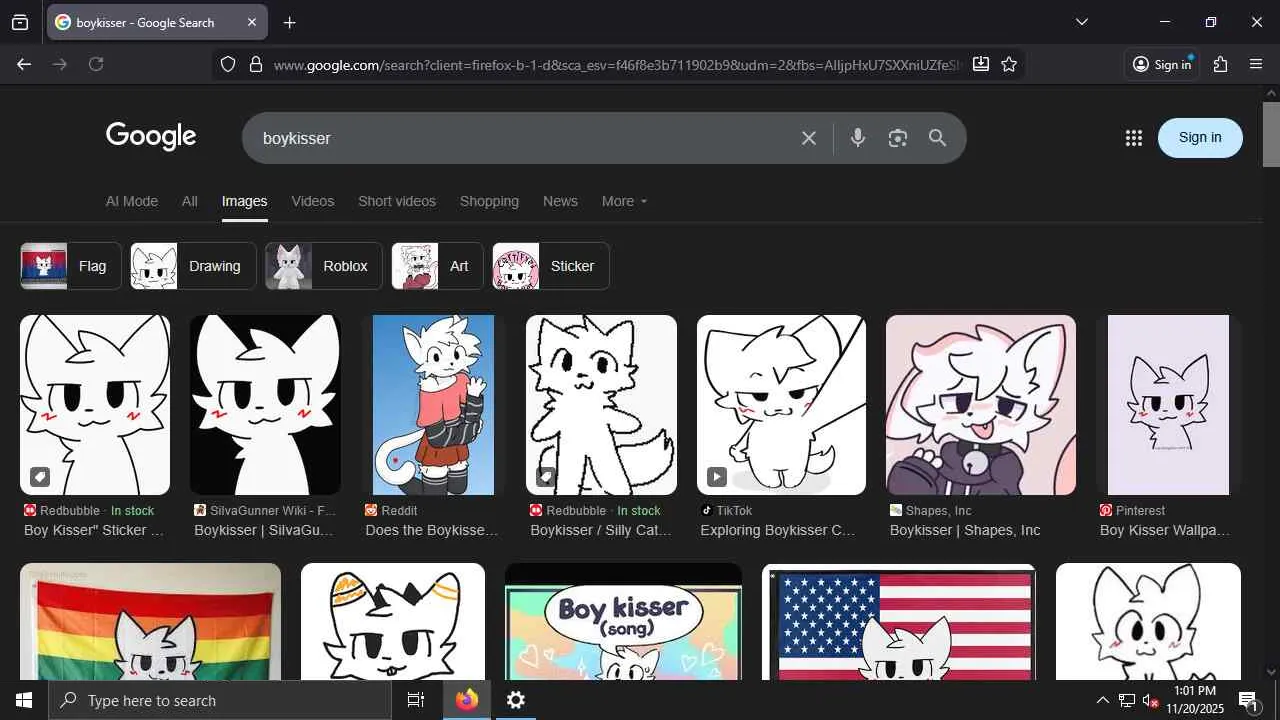Open Windows Task View
The height and width of the screenshot is (720, 1280).
416,700
